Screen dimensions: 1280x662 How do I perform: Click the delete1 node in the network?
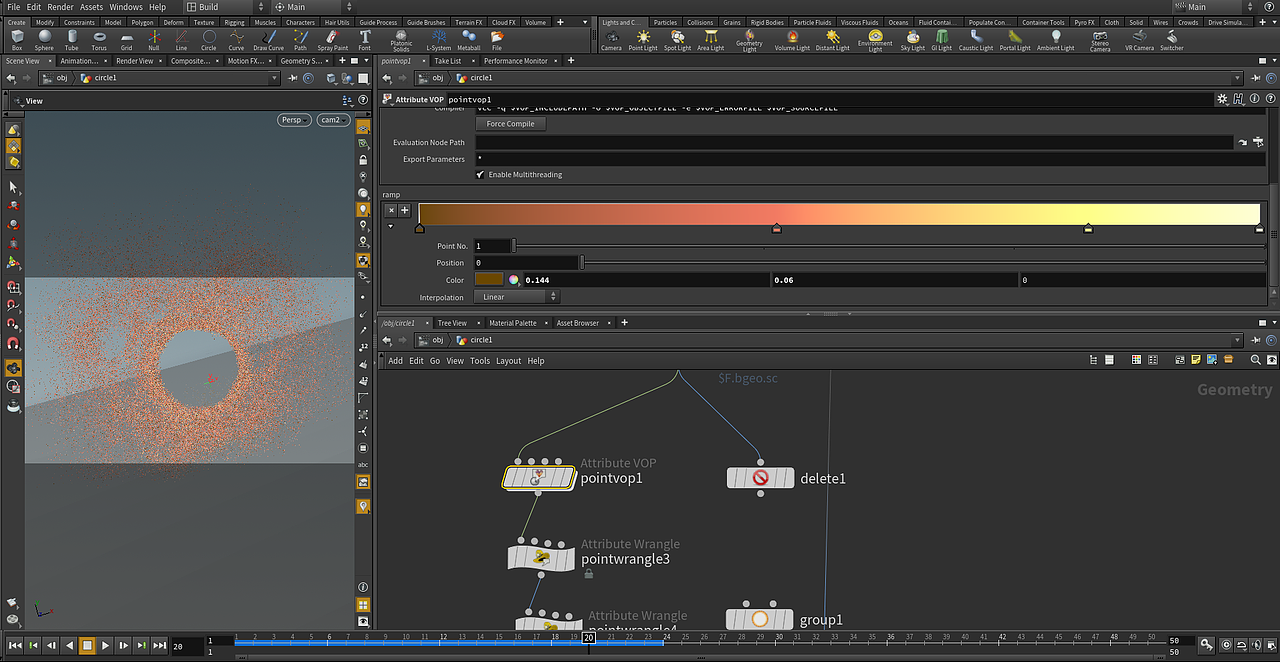coord(760,478)
